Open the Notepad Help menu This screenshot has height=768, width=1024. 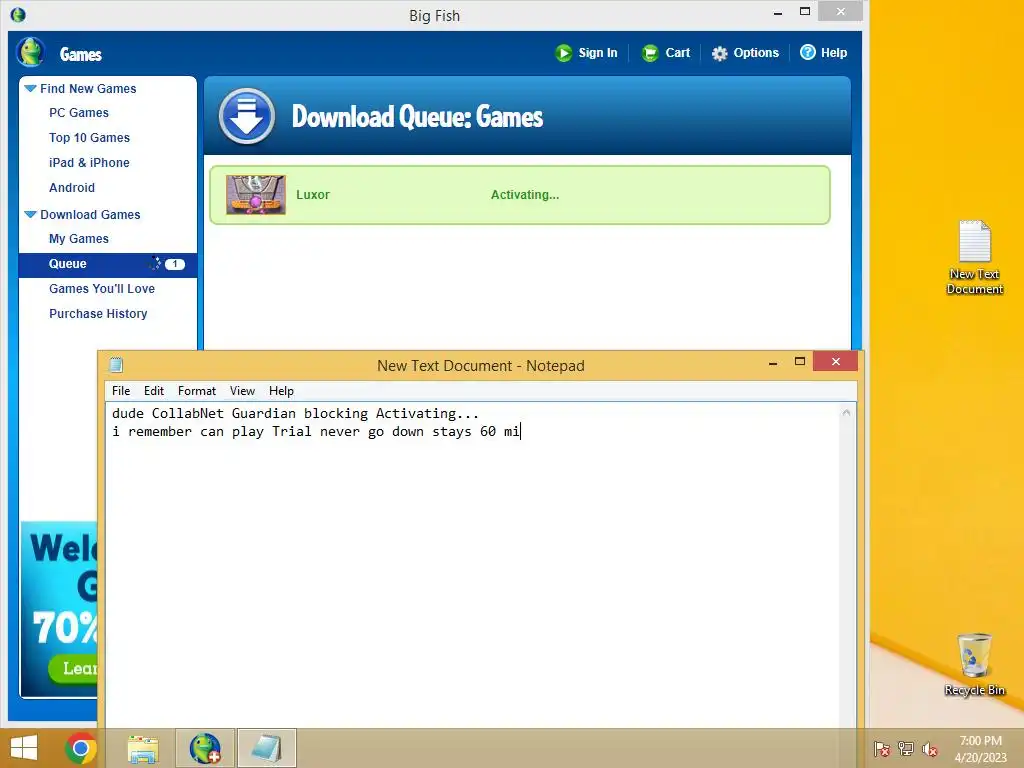281,391
